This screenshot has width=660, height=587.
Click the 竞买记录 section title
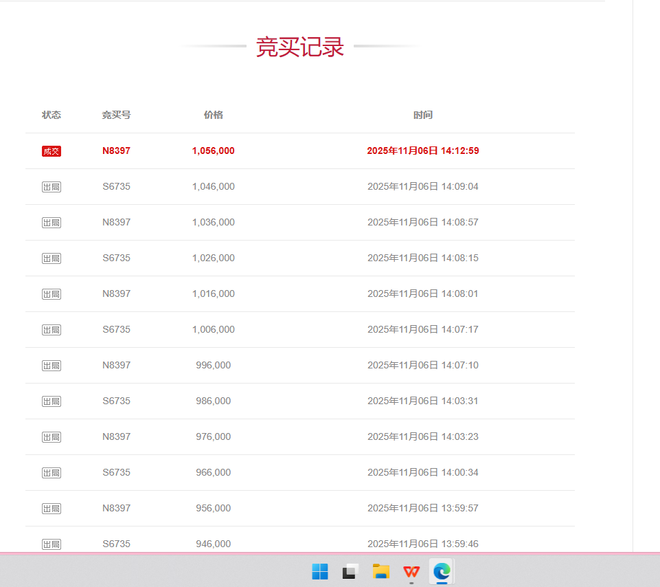(x=300, y=47)
